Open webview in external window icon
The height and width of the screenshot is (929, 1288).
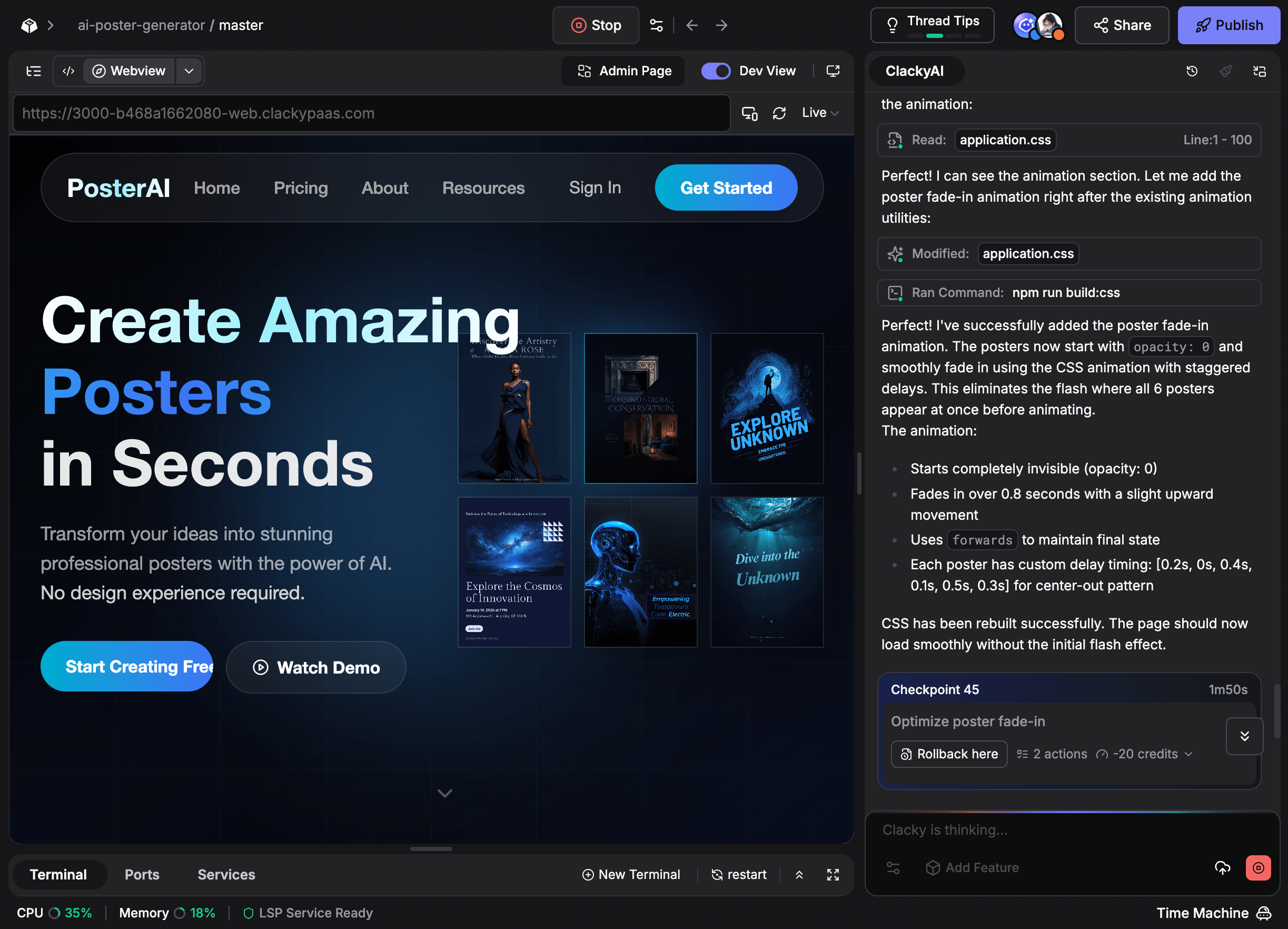tap(833, 71)
